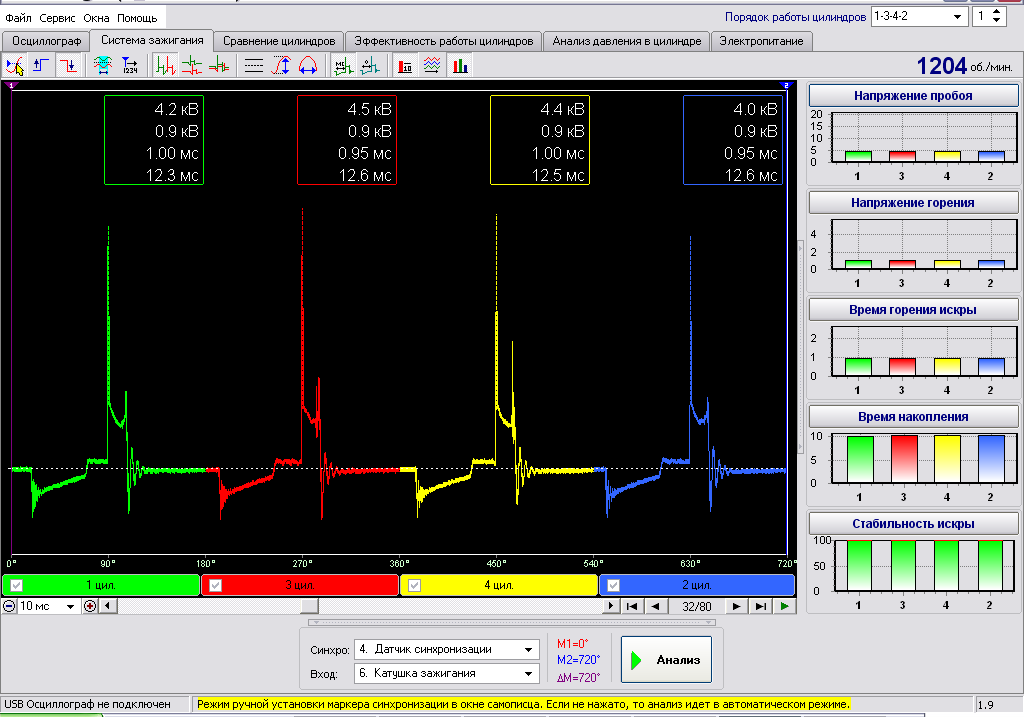The image size is (1024, 717).
Task: Click the red bar with 10 icon
Action: pyautogui.click(x=405, y=66)
